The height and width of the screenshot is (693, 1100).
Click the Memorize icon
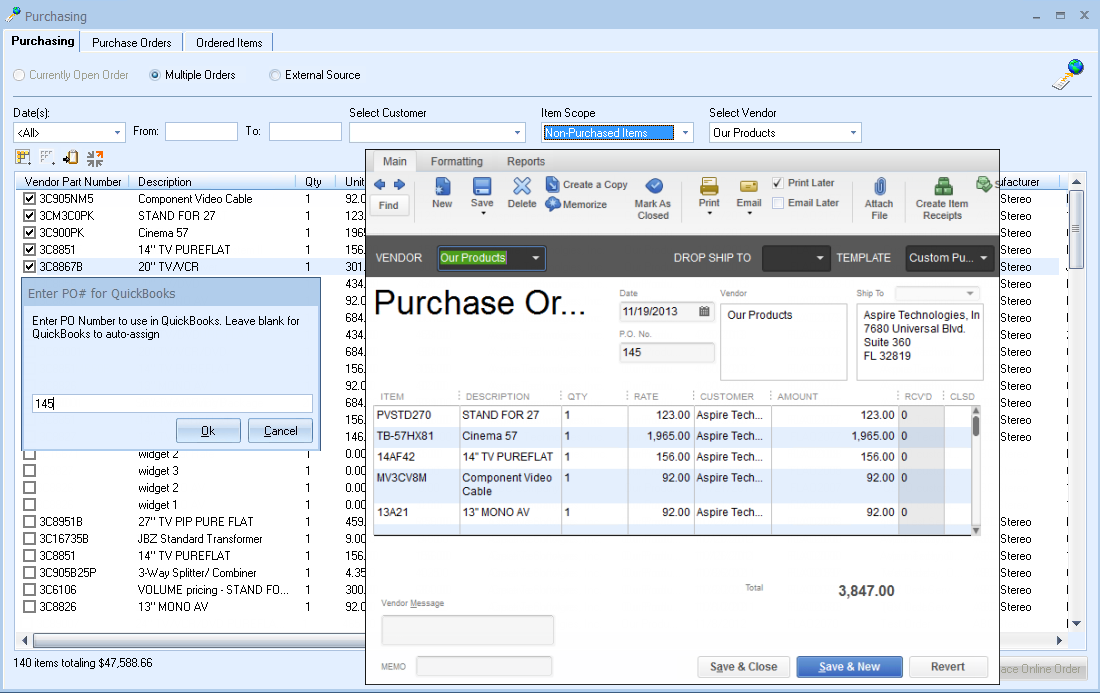pos(554,204)
